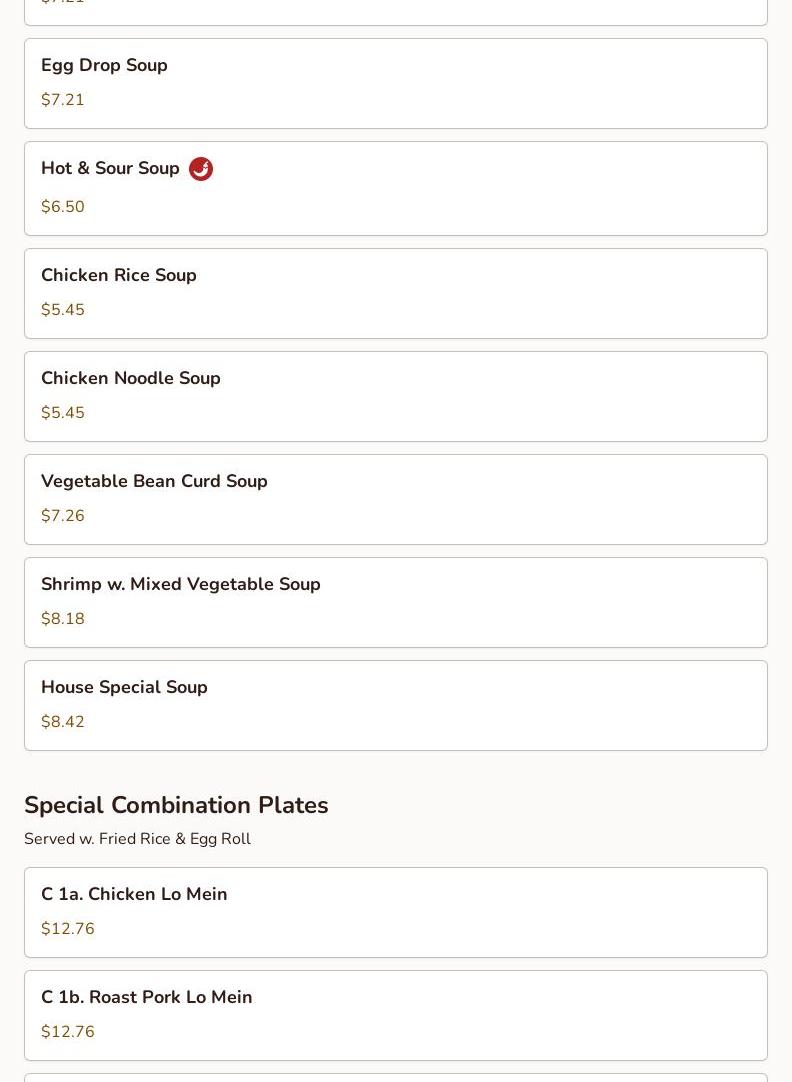The image size is (792, 1082).
Task: Select House Special Soup
Action: [396, 705]
